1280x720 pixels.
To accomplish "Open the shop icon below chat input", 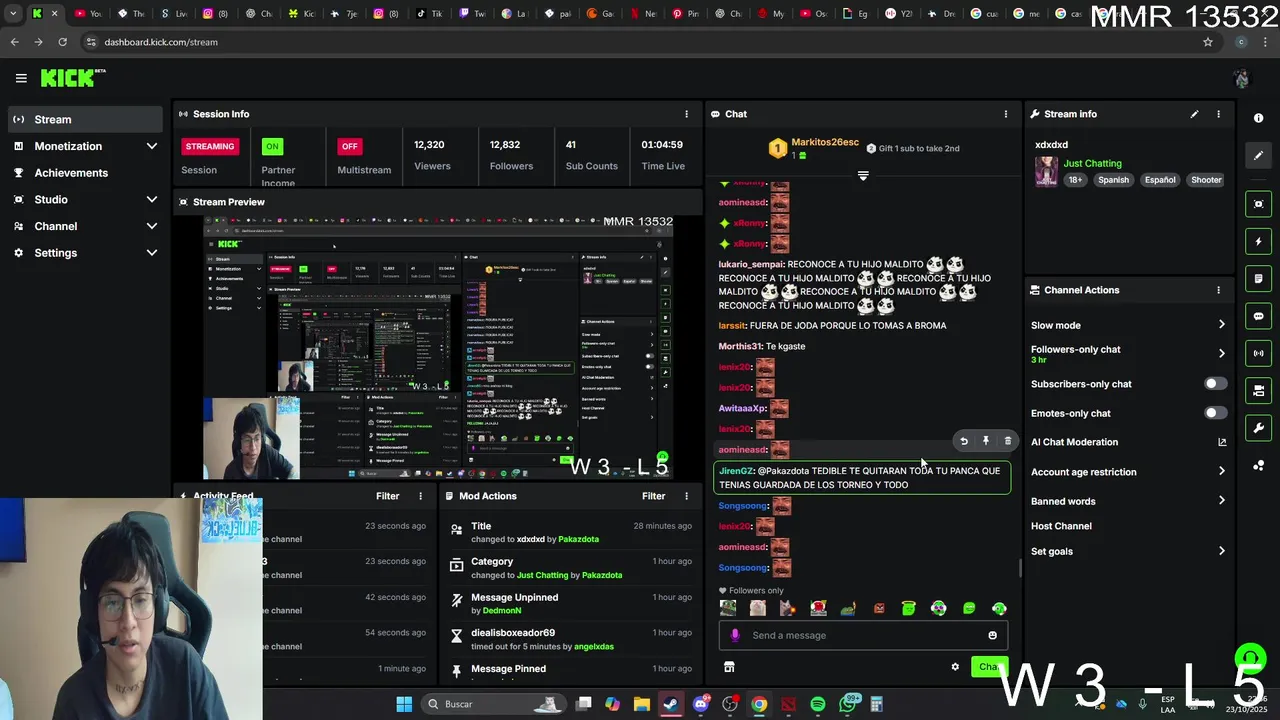I will 729,667.
